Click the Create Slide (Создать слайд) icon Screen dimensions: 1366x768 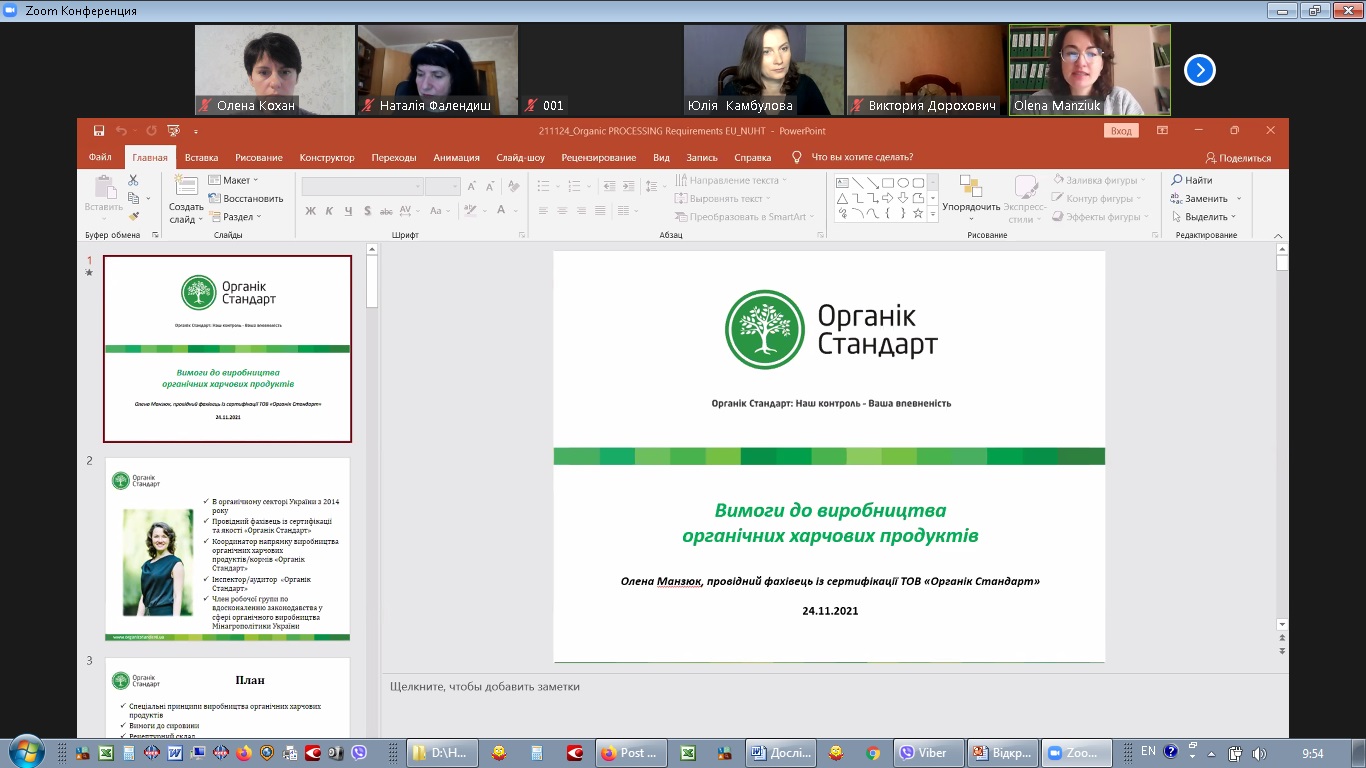[186, 187]
